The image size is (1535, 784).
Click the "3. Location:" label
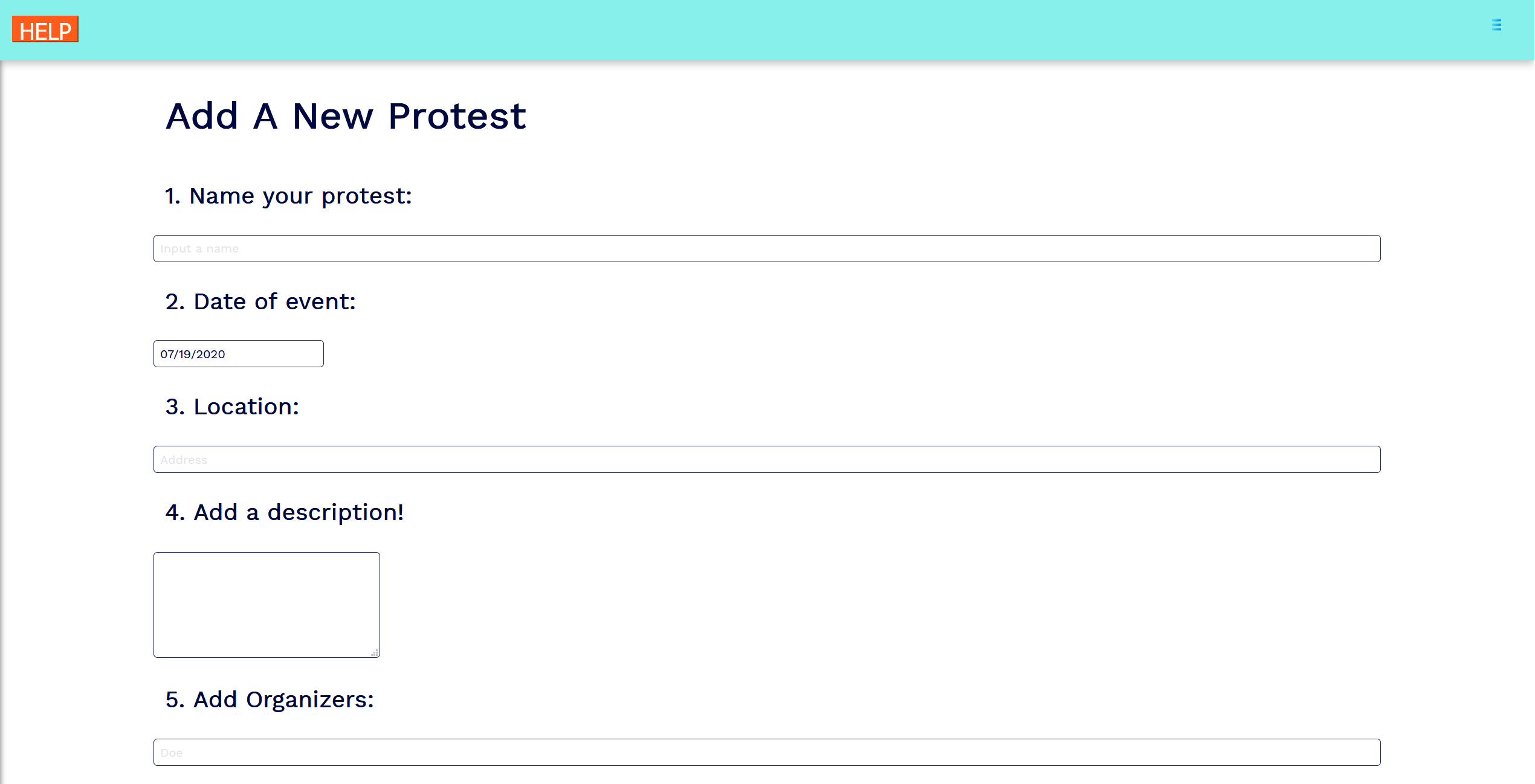(232, 406)
